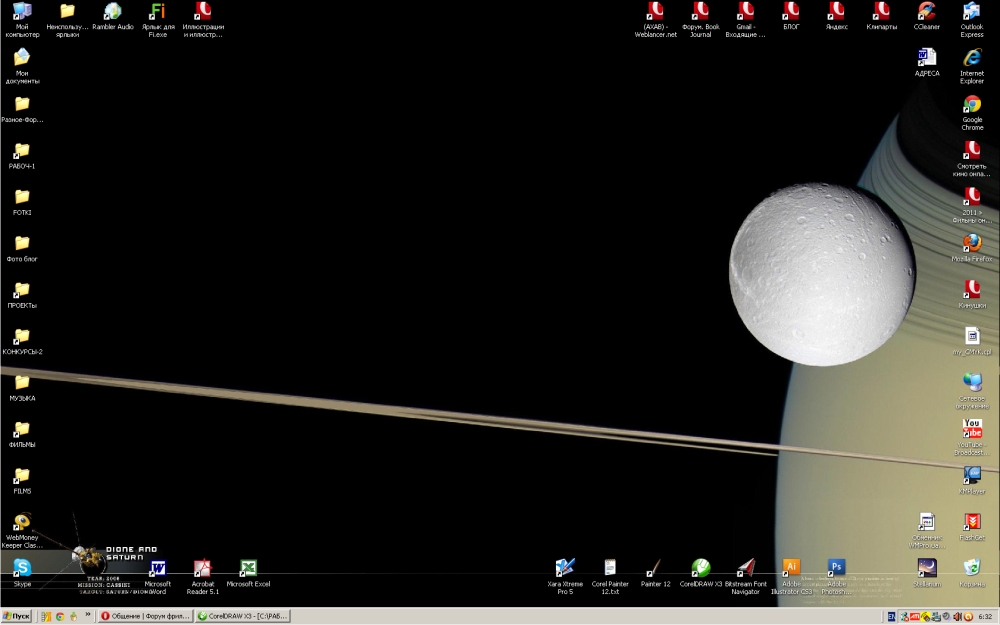1000x625 pixels.
Task: Open the volume speaker tray icon
Action: point(957,616)
